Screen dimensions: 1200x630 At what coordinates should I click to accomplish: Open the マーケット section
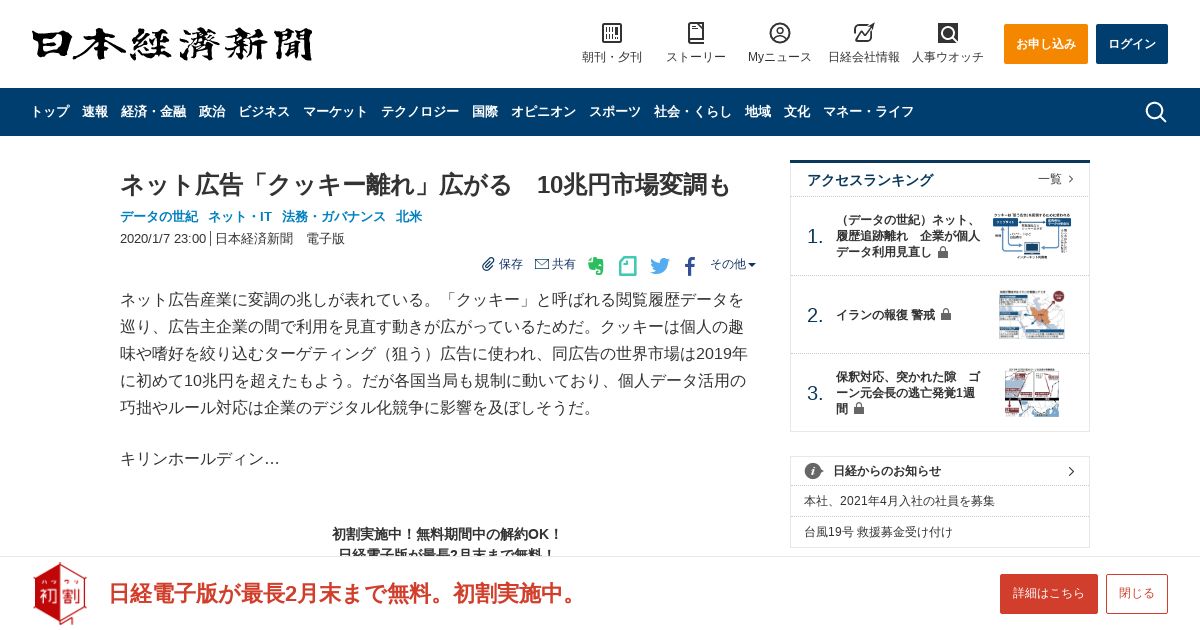click(x=335, y=112)
